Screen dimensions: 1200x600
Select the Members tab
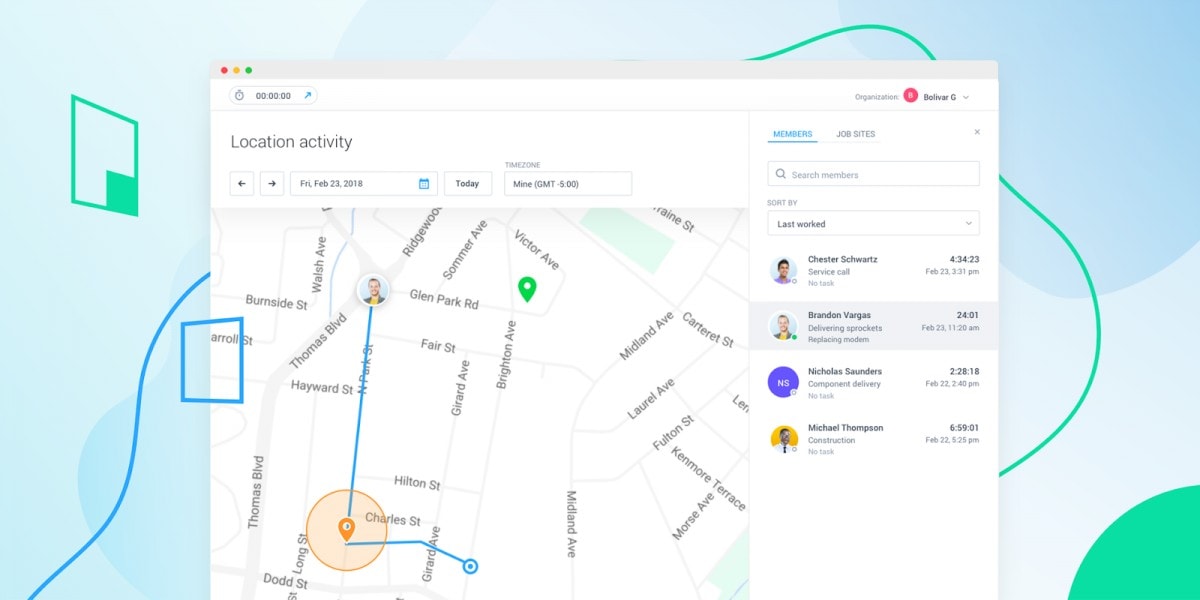point(793,133)
